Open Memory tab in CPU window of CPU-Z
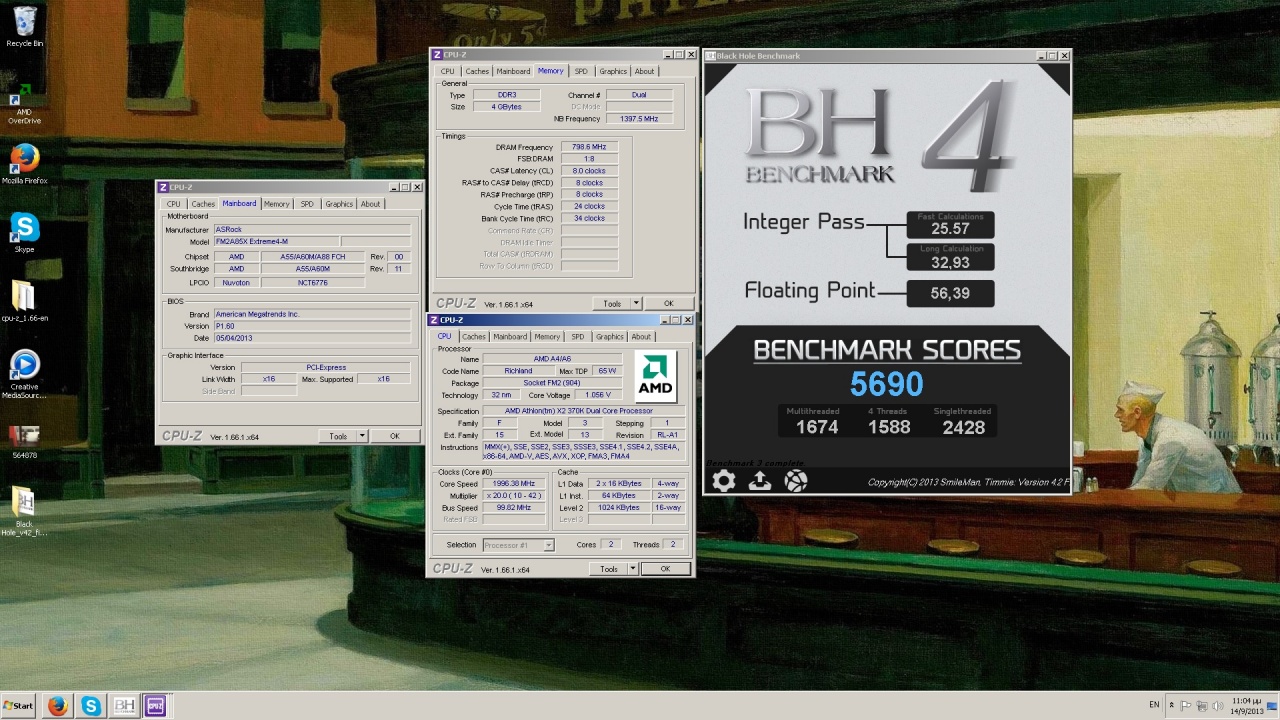Image resolution: width=1280 pixels, height=720 pixels. [x=547, y=337]
